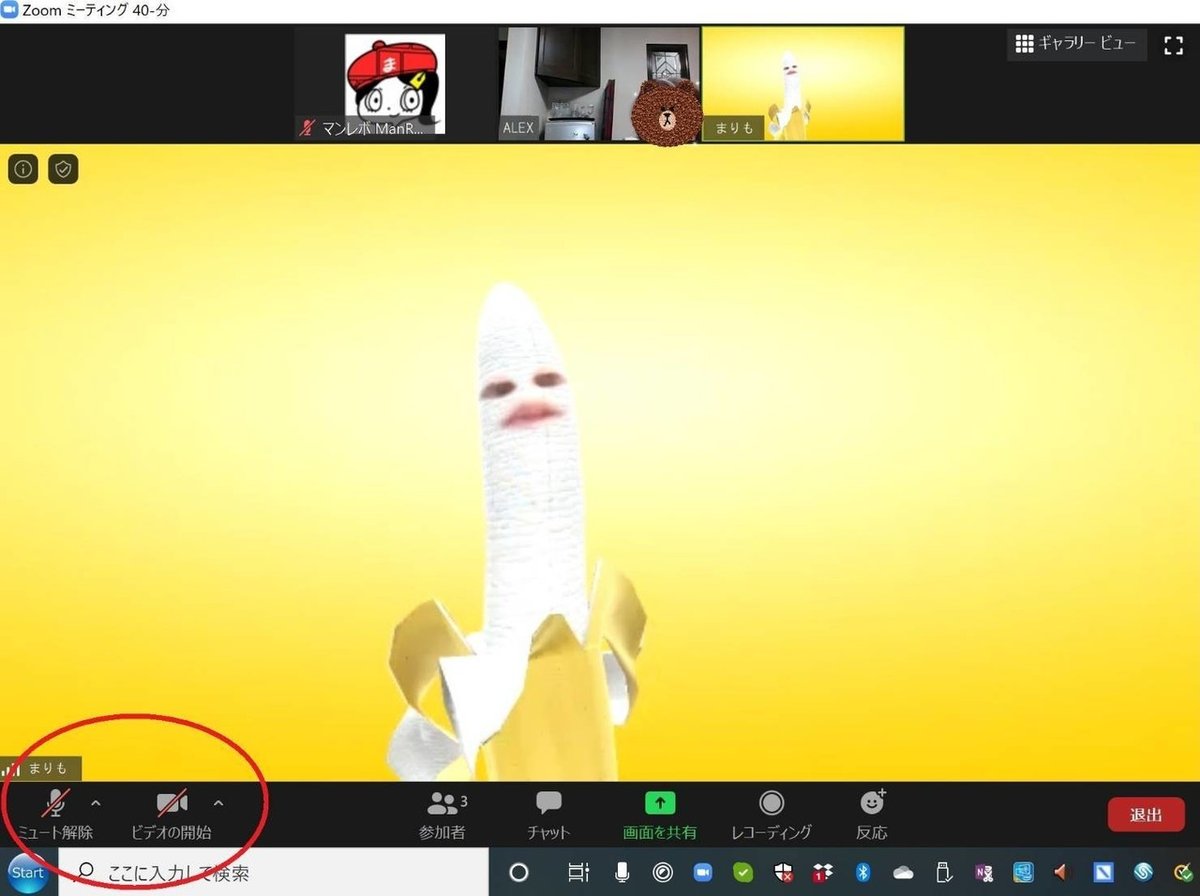
Task: Click the Dropbox icon in system tray
Action: pos(823,872)
